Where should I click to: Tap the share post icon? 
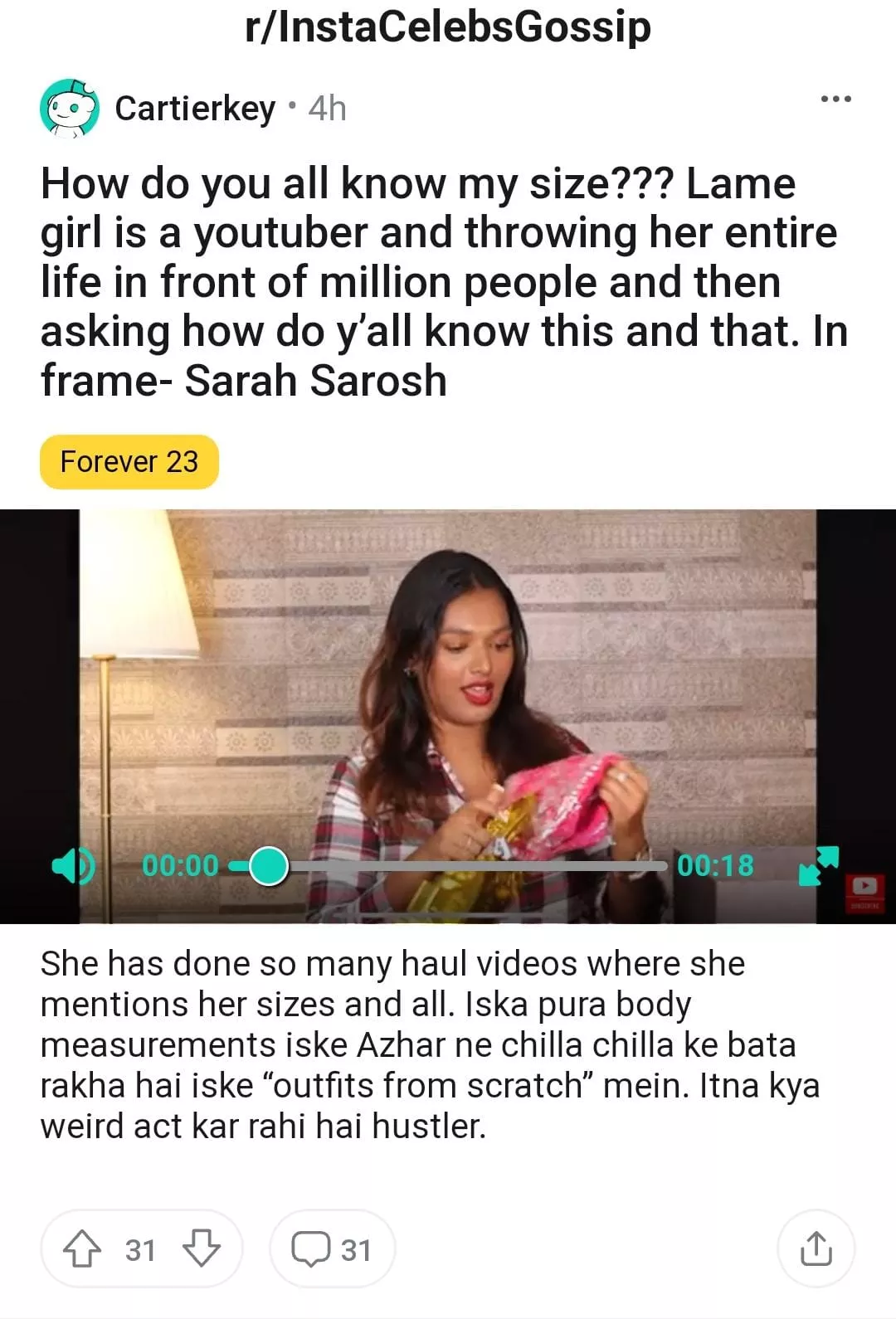click(x=816, y=1248)
